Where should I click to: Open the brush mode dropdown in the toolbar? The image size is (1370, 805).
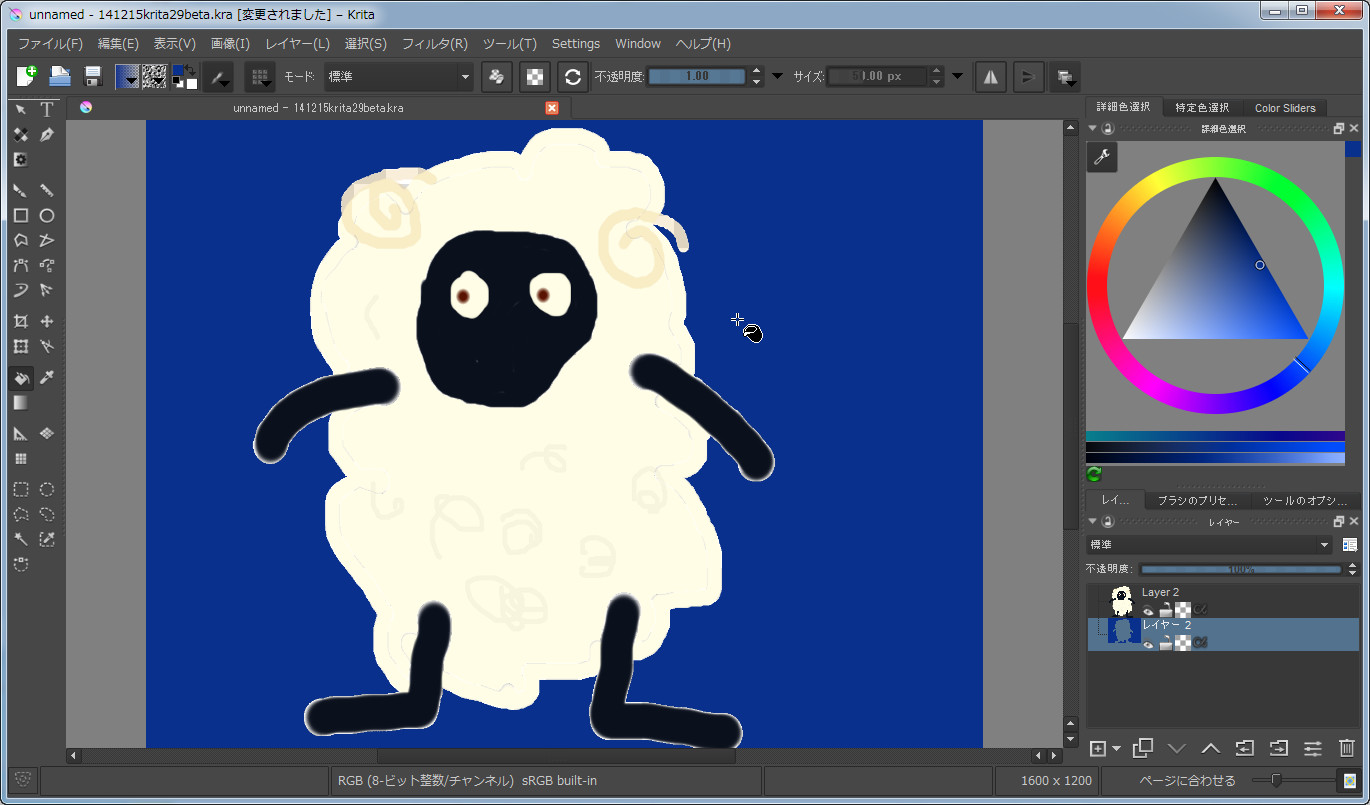coord(398,77)
